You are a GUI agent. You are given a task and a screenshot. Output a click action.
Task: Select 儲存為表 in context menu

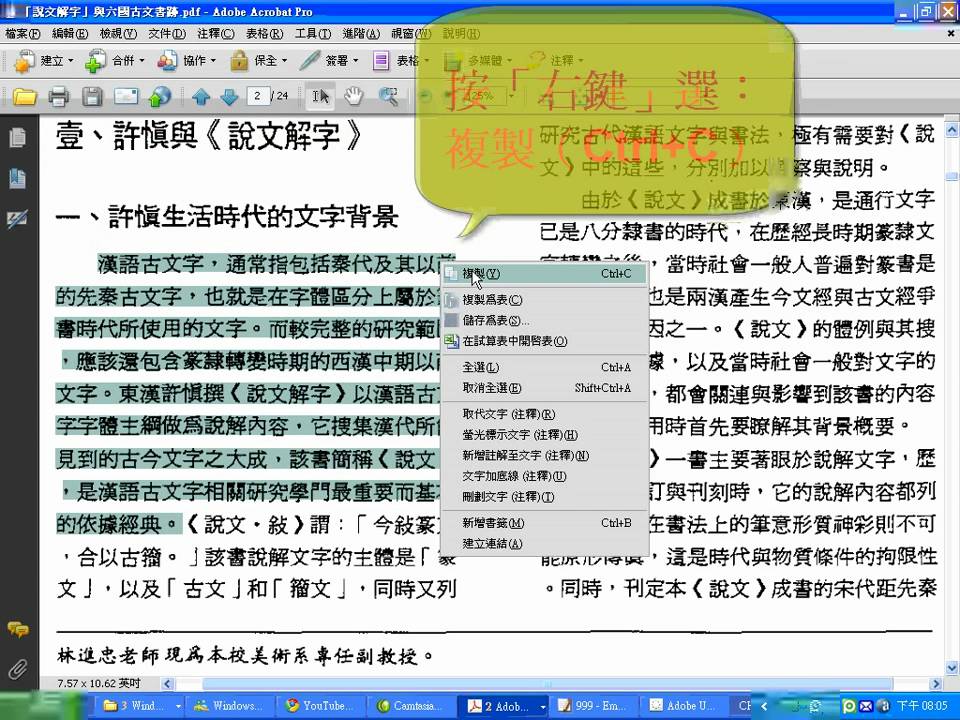point(544,320)
